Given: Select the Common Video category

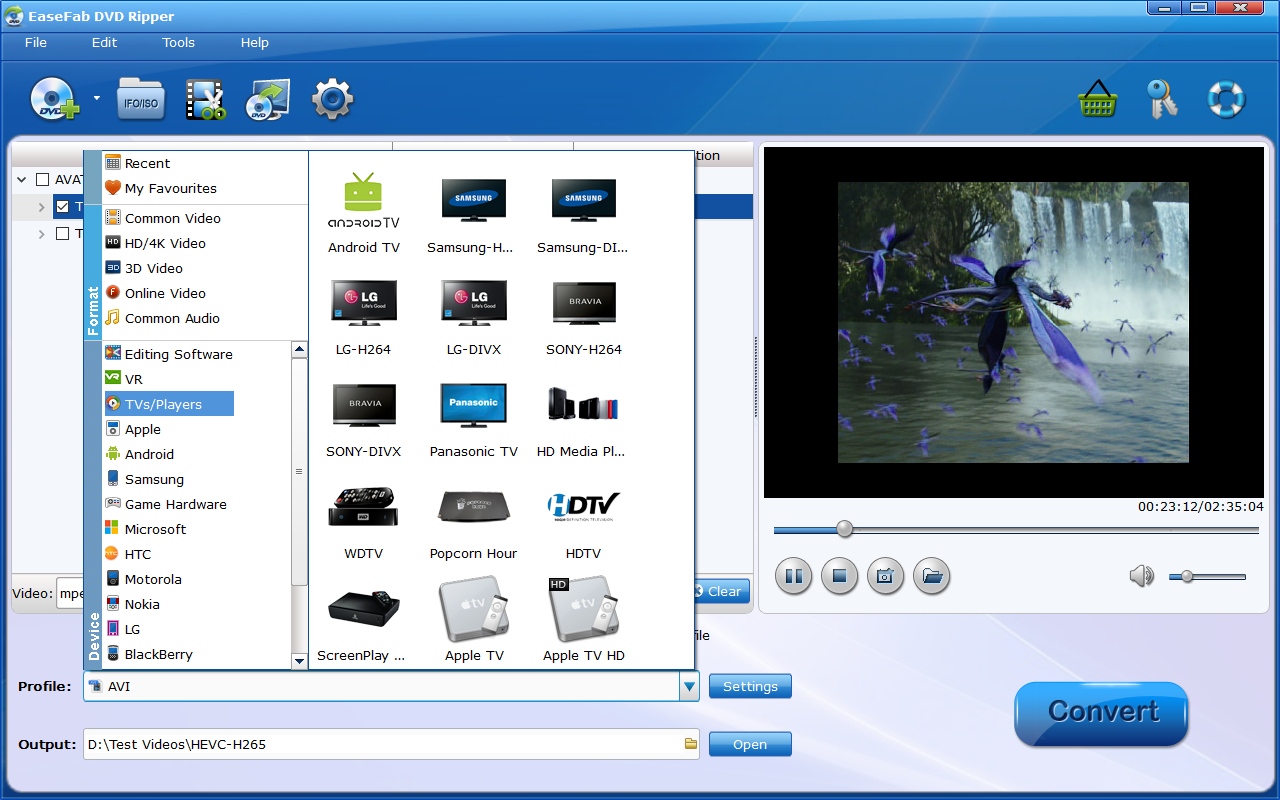Looking at the screenshot, I should tap(162, 218).
